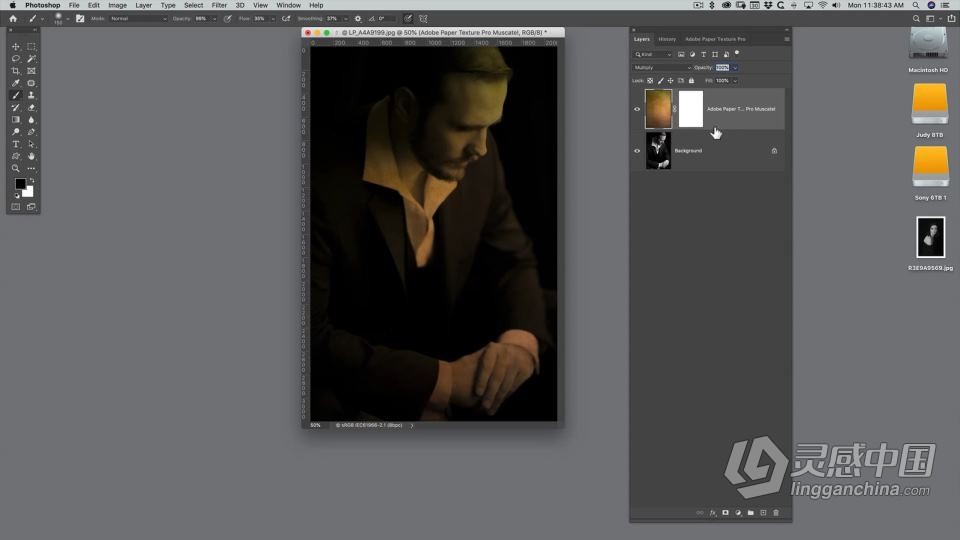
Task: Select the Blur tool
Action: 31,120
